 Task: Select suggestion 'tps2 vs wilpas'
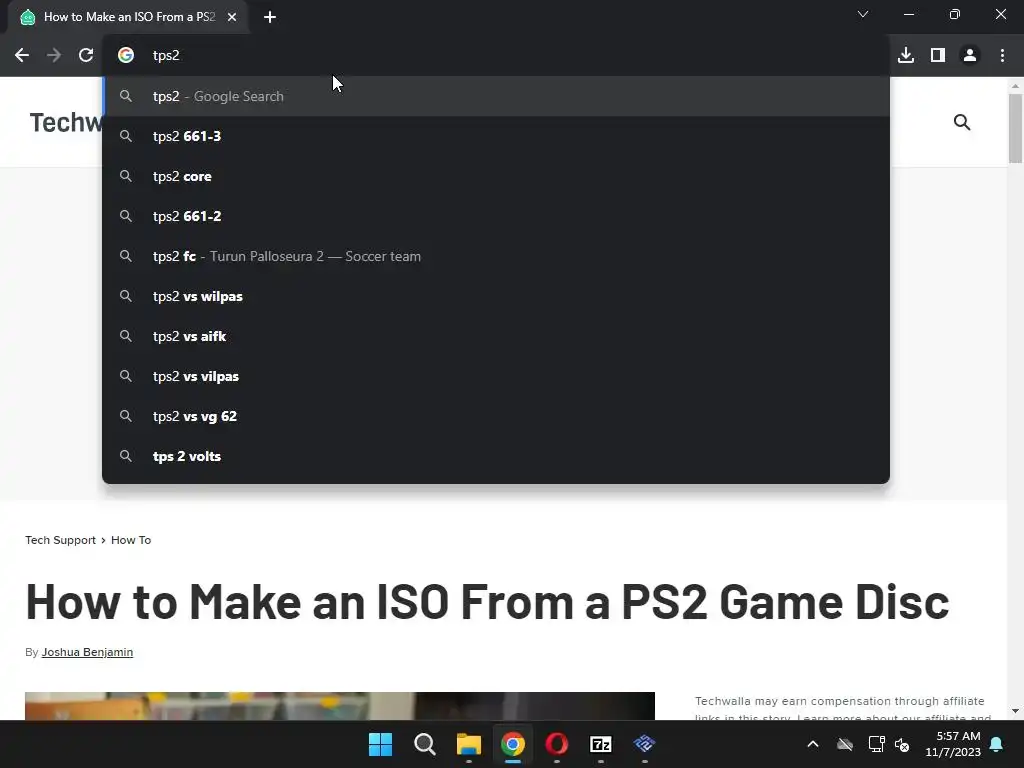(x=496, y=296)
